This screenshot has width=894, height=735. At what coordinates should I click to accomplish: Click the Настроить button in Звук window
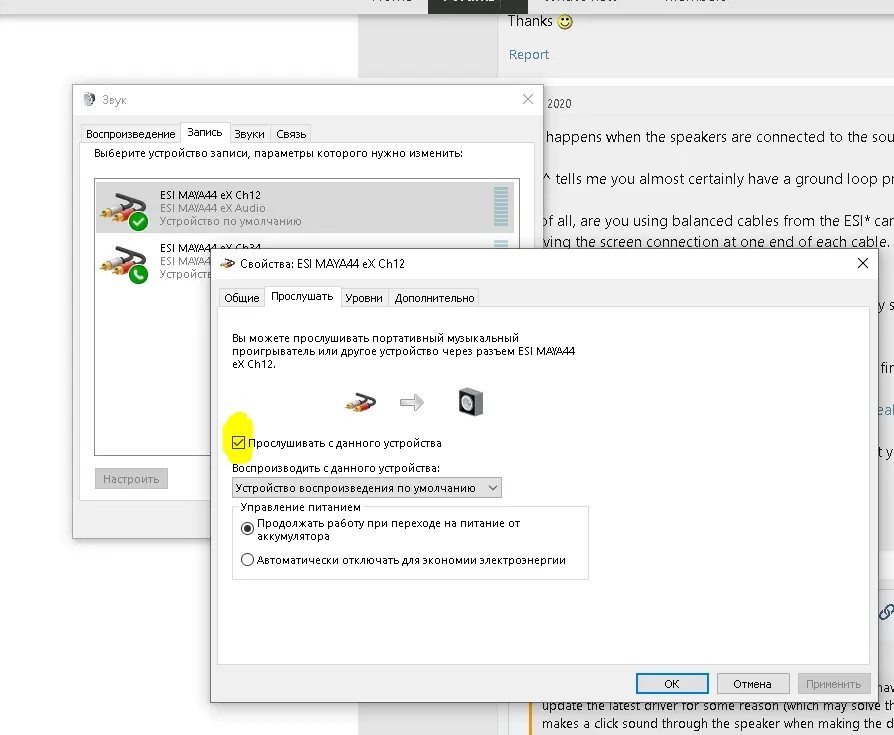coord(131,479)
